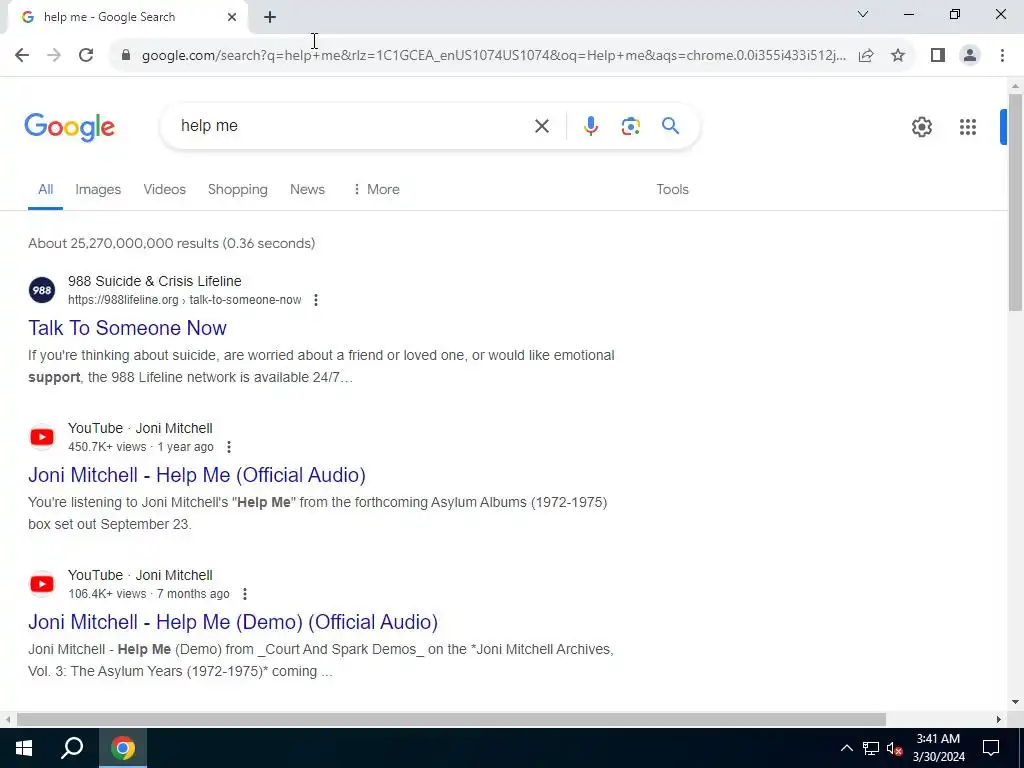Open the network status tray icon

tap(871, 748)
